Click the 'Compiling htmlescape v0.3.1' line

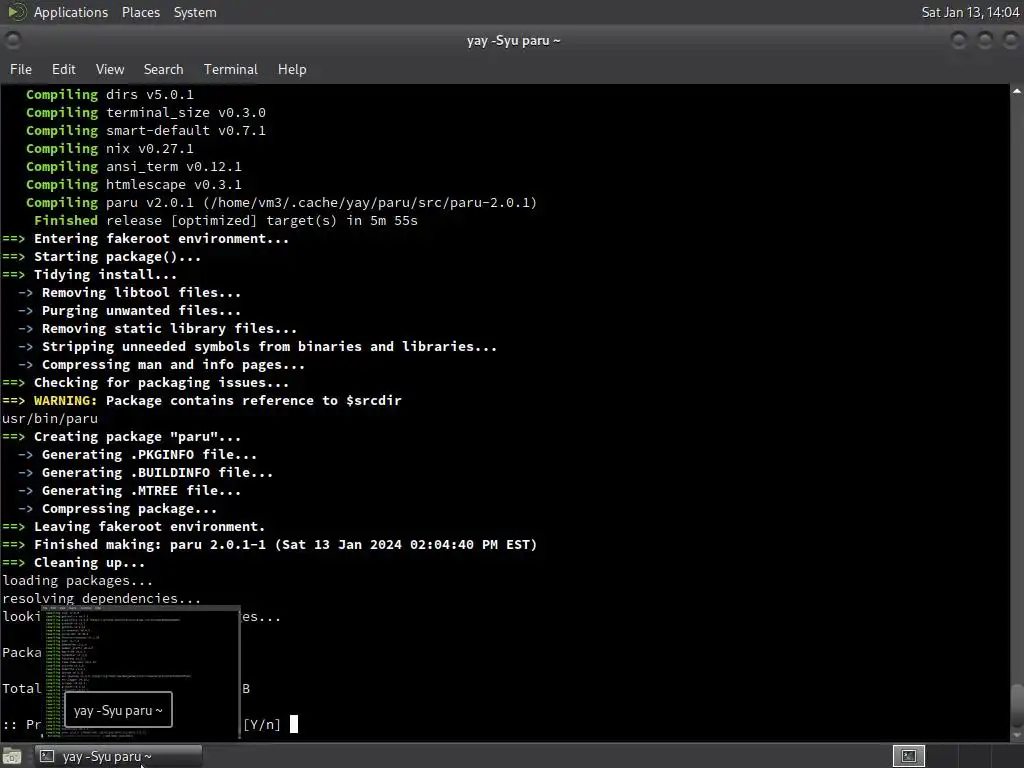(134, 185)
